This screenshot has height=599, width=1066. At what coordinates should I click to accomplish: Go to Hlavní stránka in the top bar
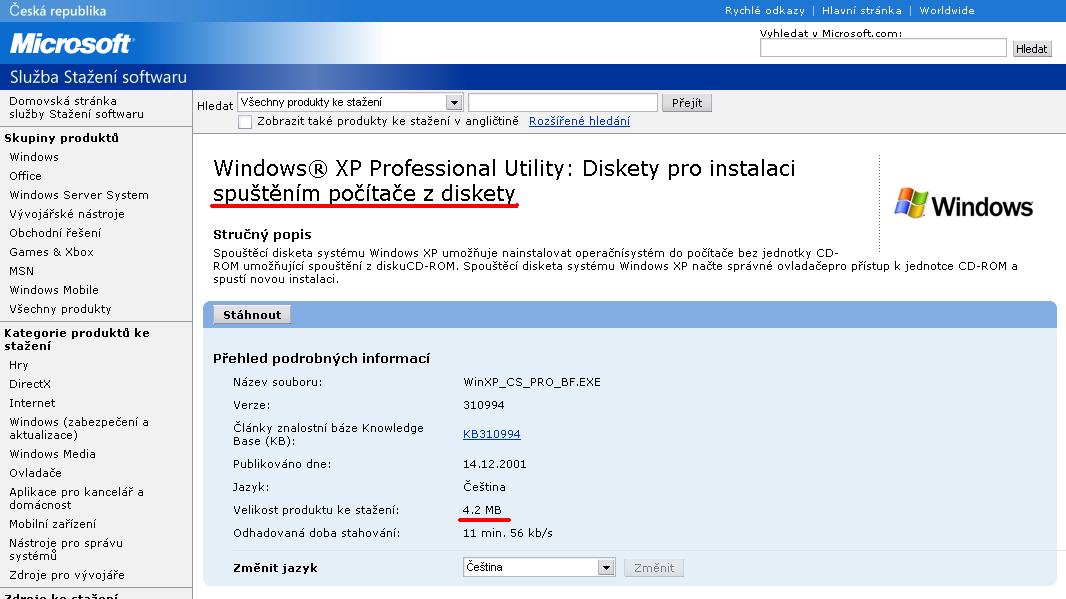(861, 10)
